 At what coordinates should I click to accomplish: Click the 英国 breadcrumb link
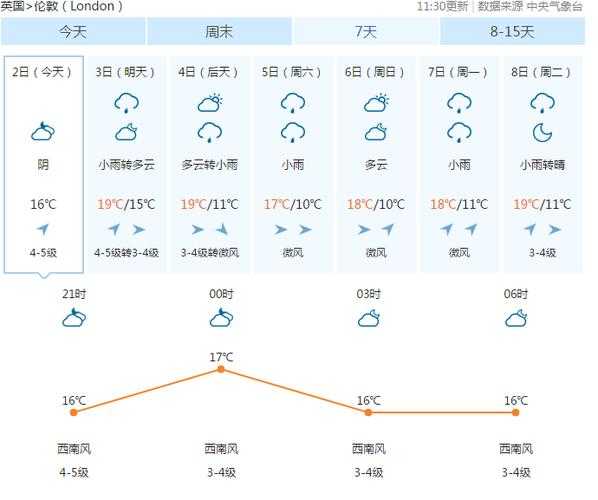point(12,6)
